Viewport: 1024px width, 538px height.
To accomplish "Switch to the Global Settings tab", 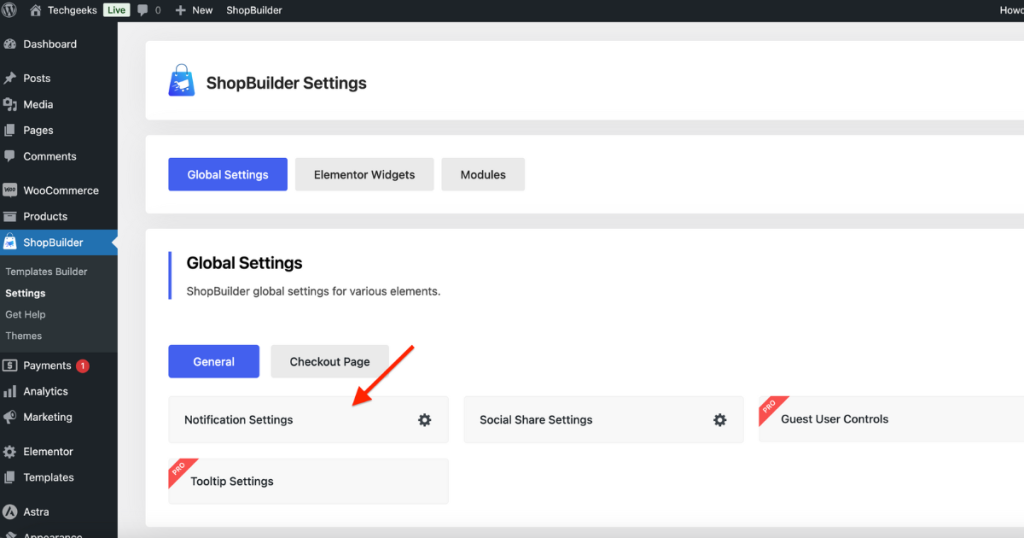I will tap(228, 174).
